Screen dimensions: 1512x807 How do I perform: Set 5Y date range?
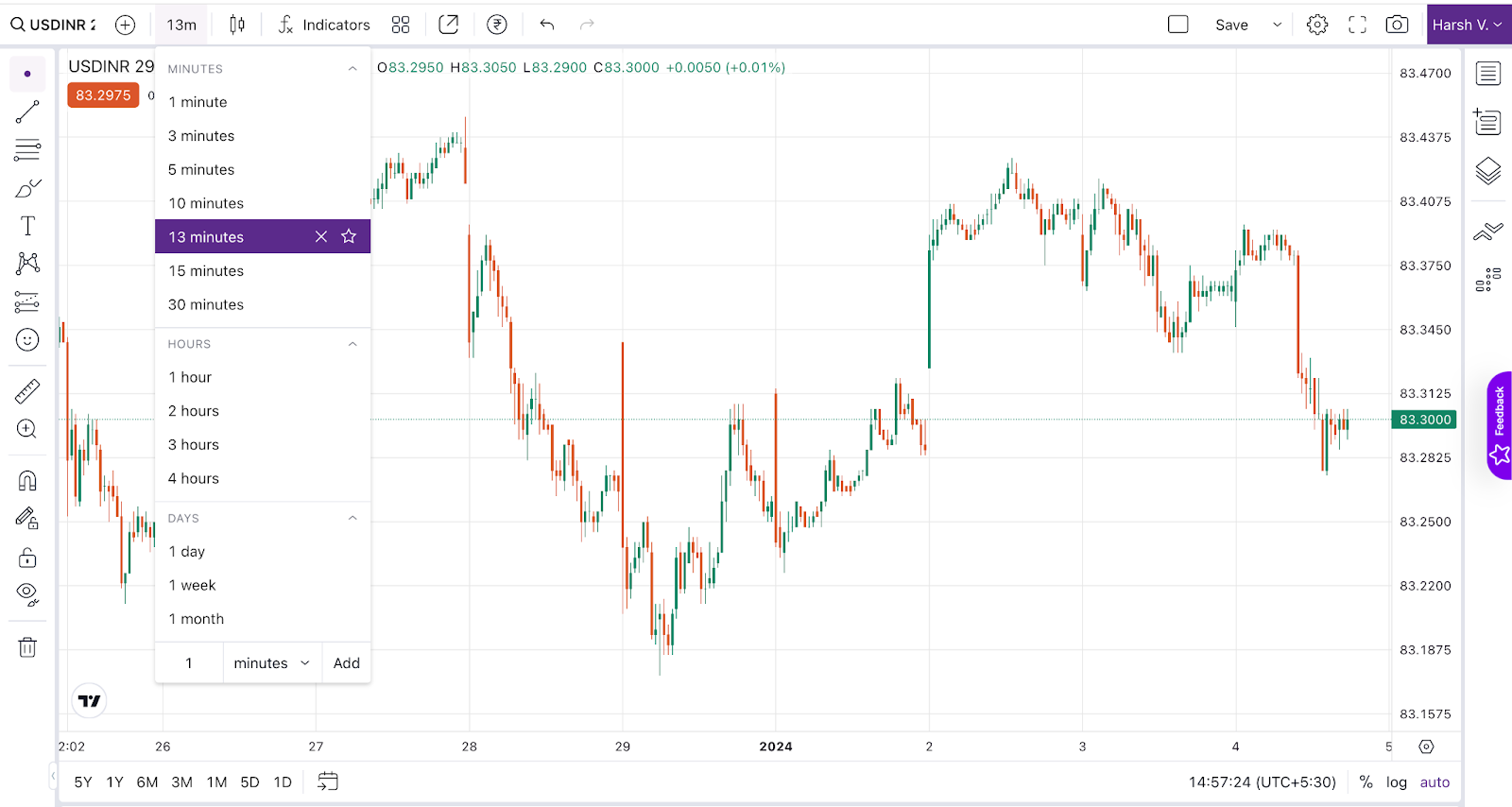pos(83,782)
